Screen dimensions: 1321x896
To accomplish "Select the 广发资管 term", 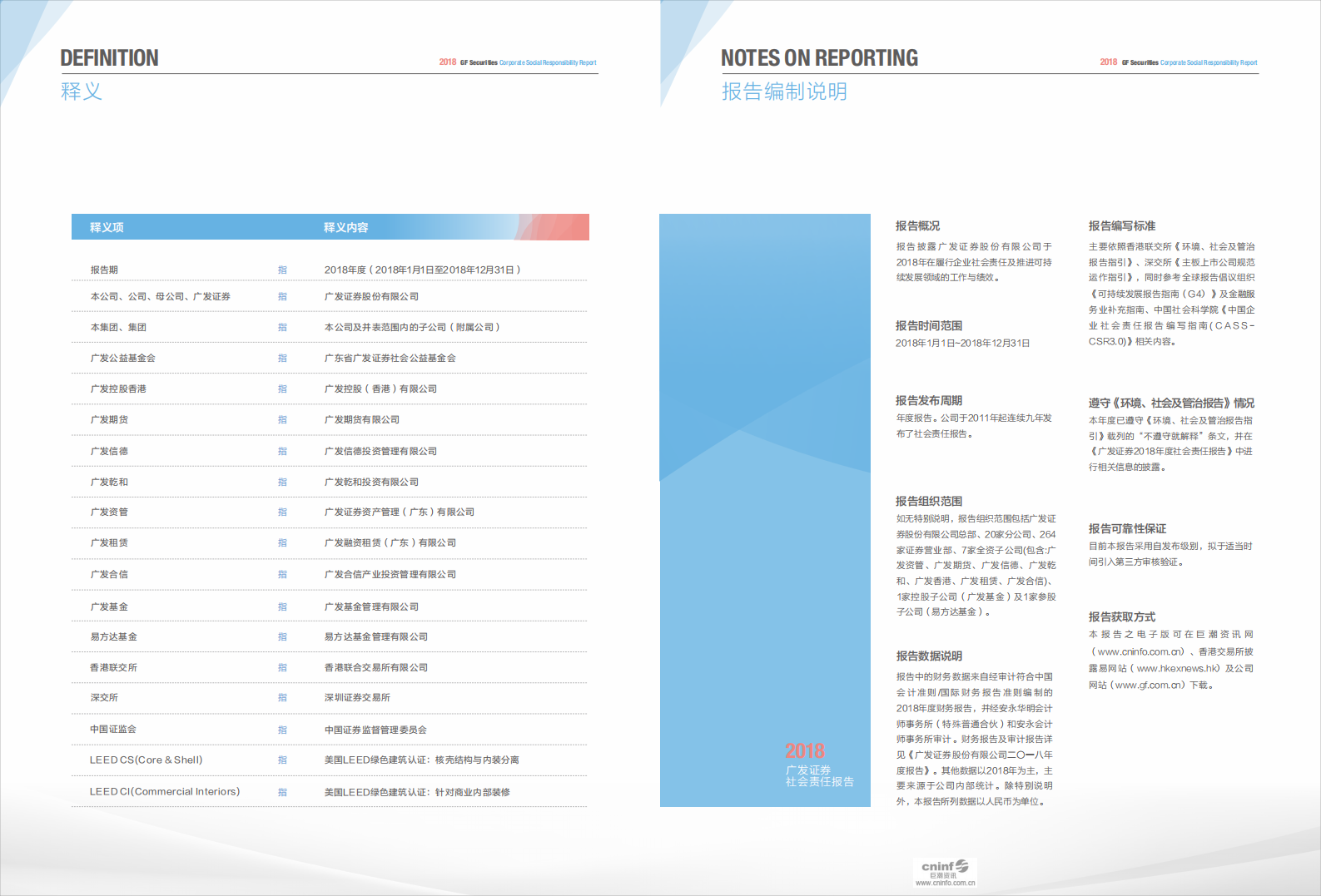I will tap(109, 512).
